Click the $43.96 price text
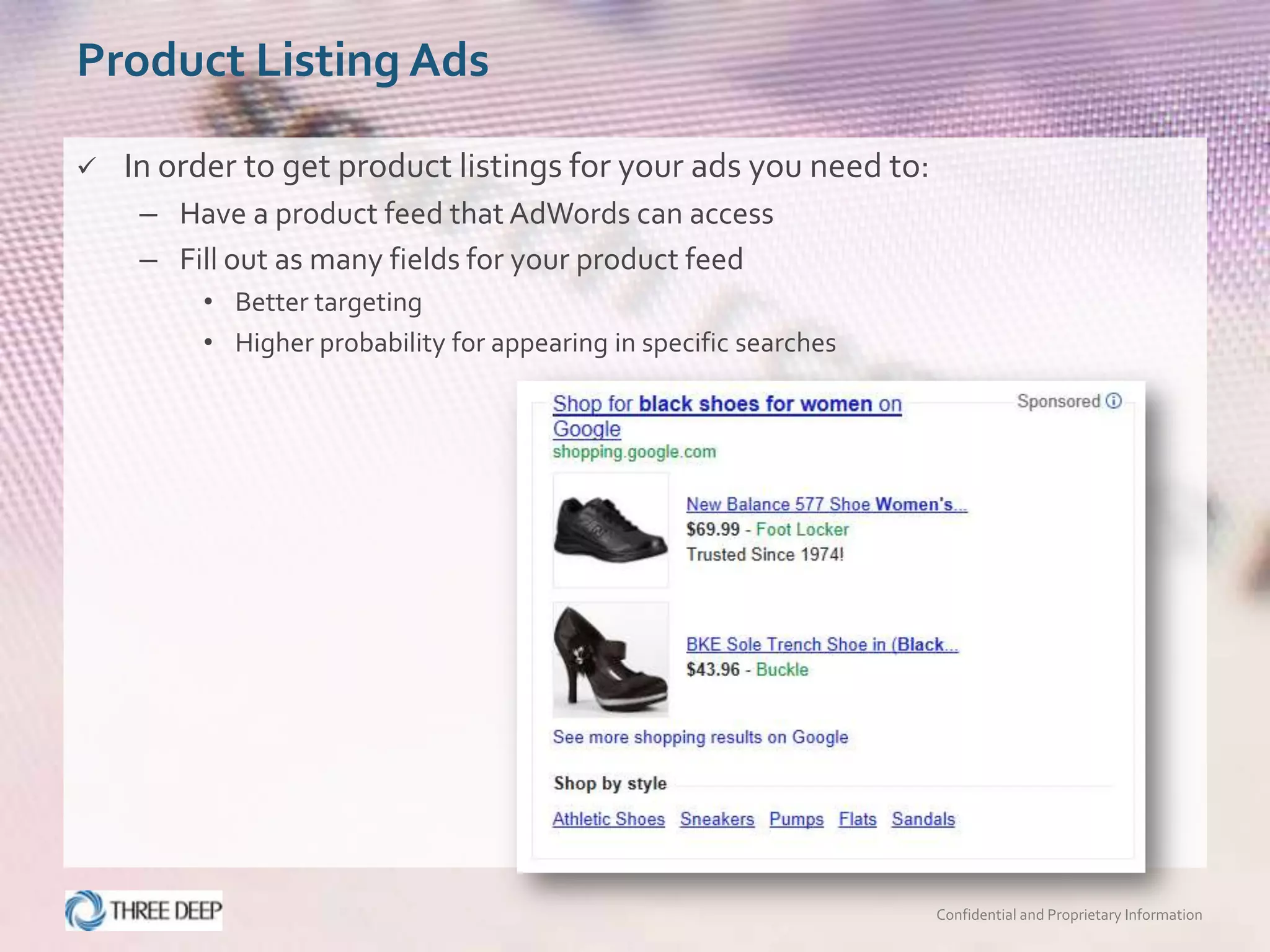Viewport: 1270px width, 952px height. [713, 669]
